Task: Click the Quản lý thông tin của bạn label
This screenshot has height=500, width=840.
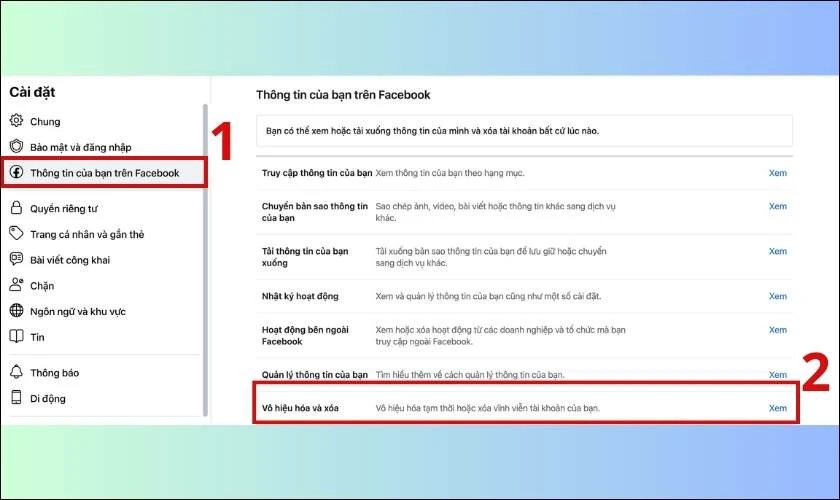Action: (x=314, y=375)
